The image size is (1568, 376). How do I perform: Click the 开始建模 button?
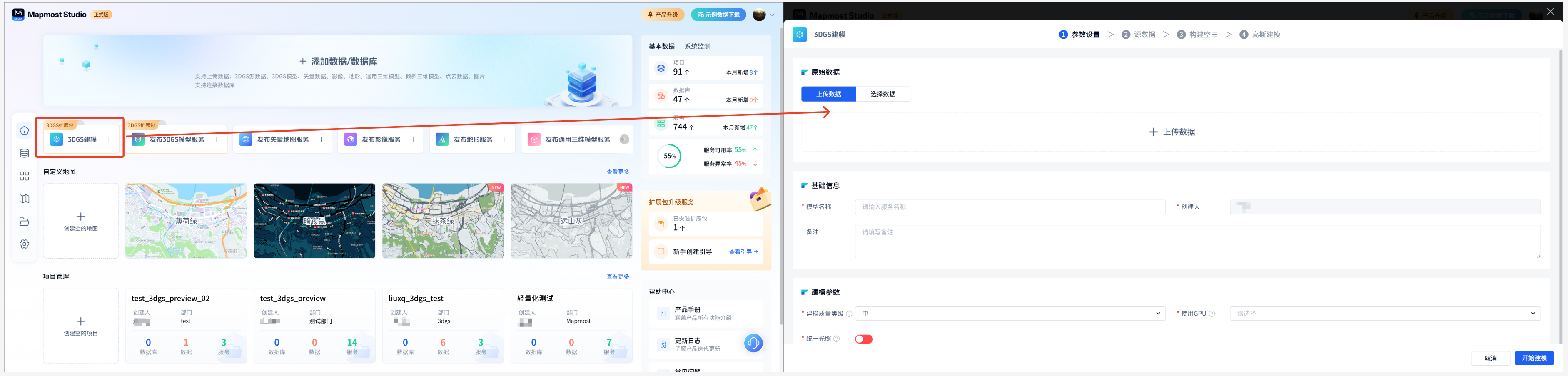click(x=1533, y=358)
